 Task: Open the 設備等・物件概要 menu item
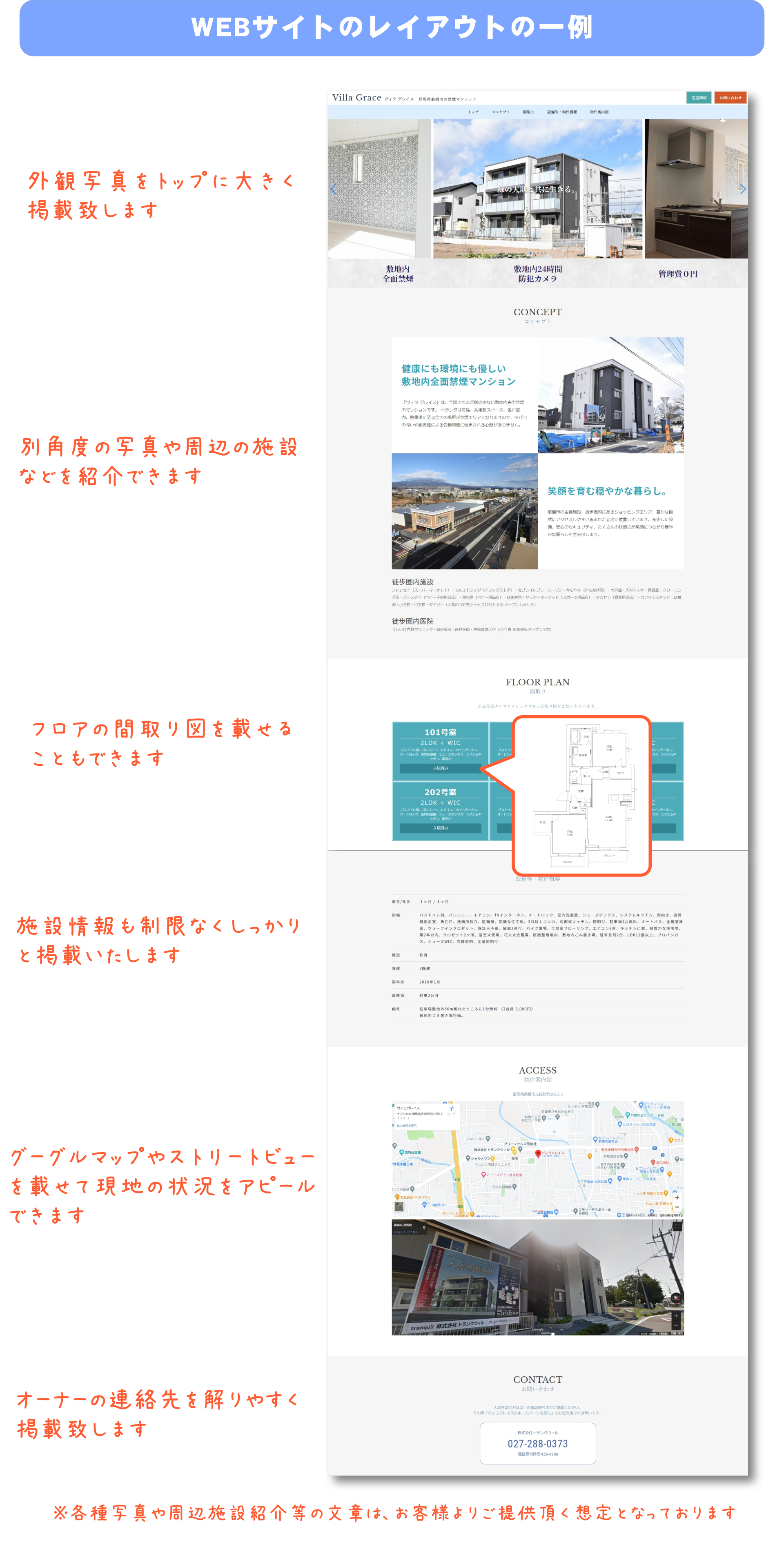coord(562,112)
